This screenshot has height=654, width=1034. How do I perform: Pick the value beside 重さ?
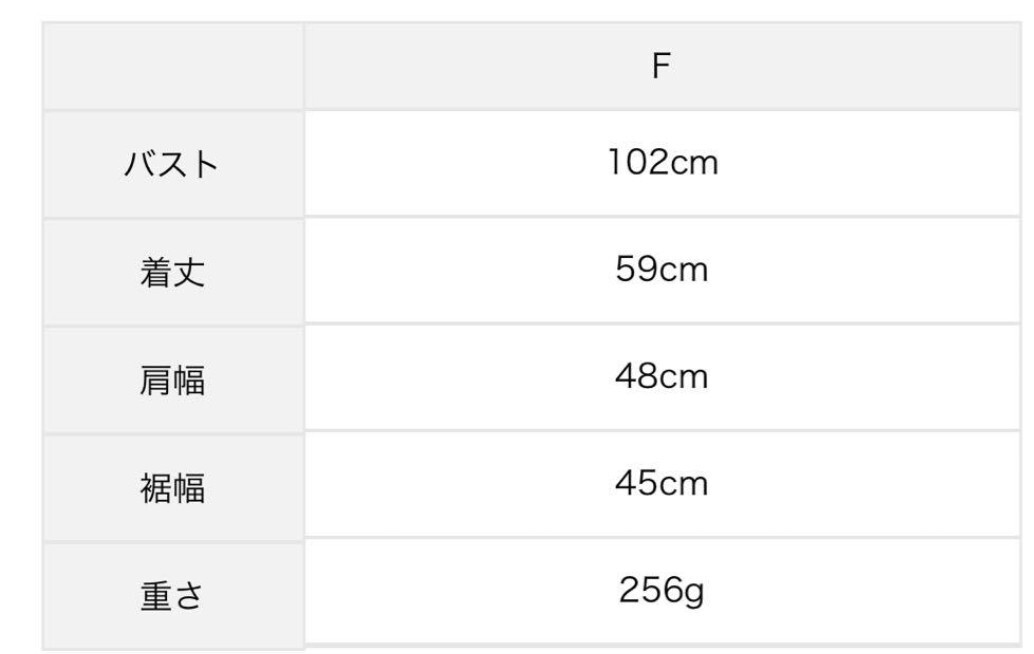click(x=660, y=592)
